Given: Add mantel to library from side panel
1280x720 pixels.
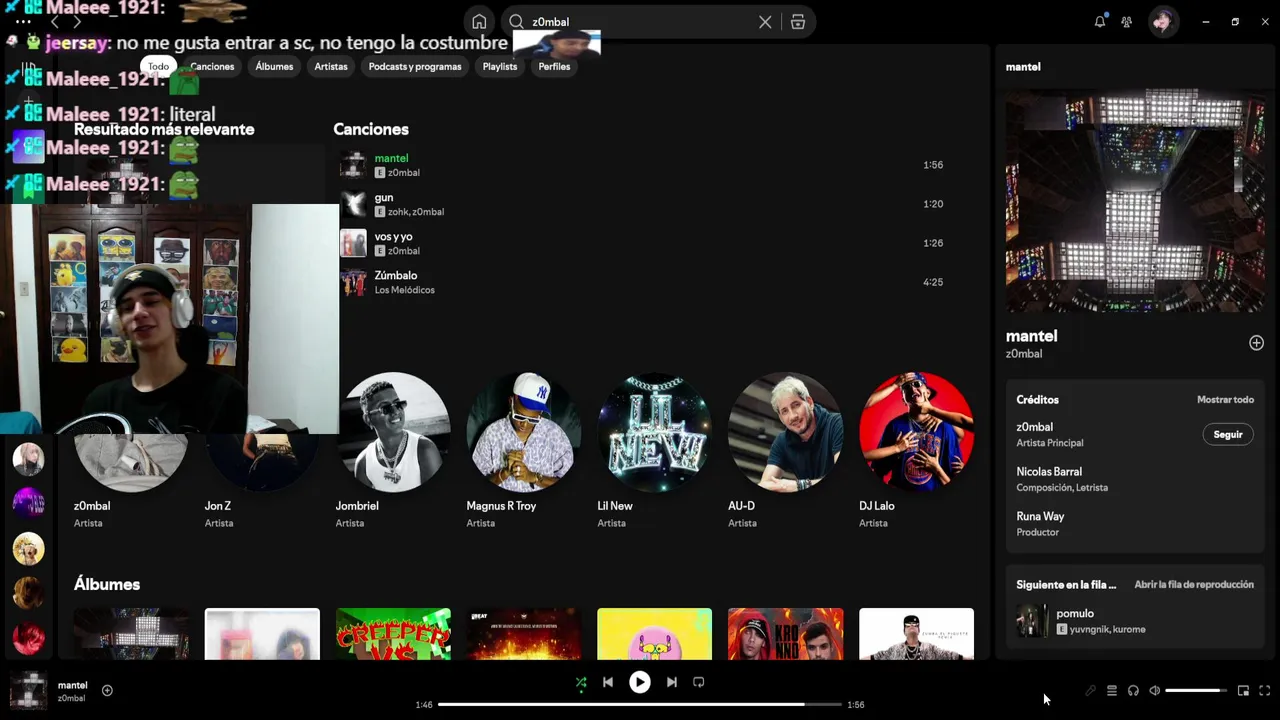Looking at the screenshot, I should tap(1256, 343).
